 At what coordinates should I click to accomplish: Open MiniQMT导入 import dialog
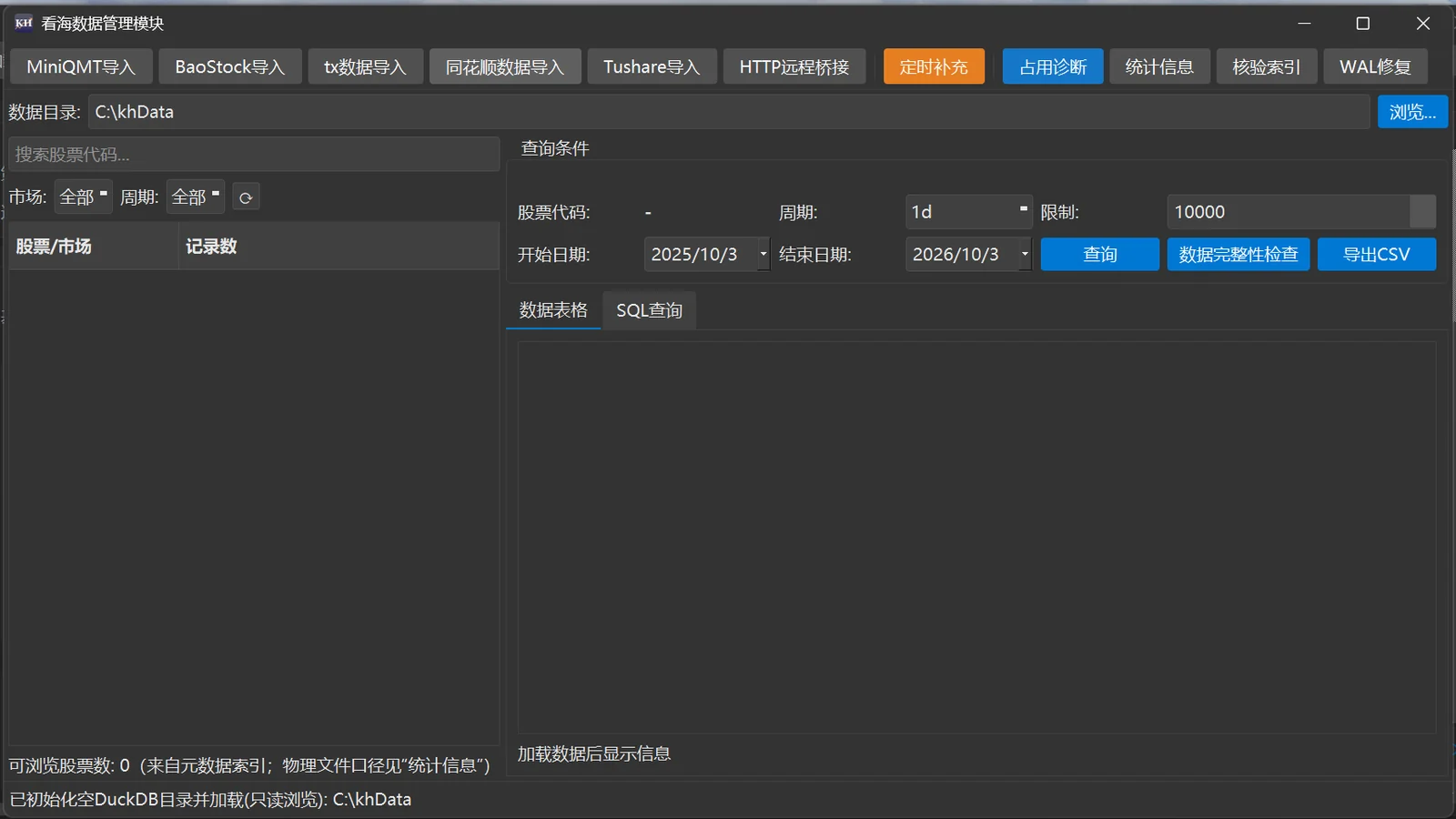pos(81,66)
